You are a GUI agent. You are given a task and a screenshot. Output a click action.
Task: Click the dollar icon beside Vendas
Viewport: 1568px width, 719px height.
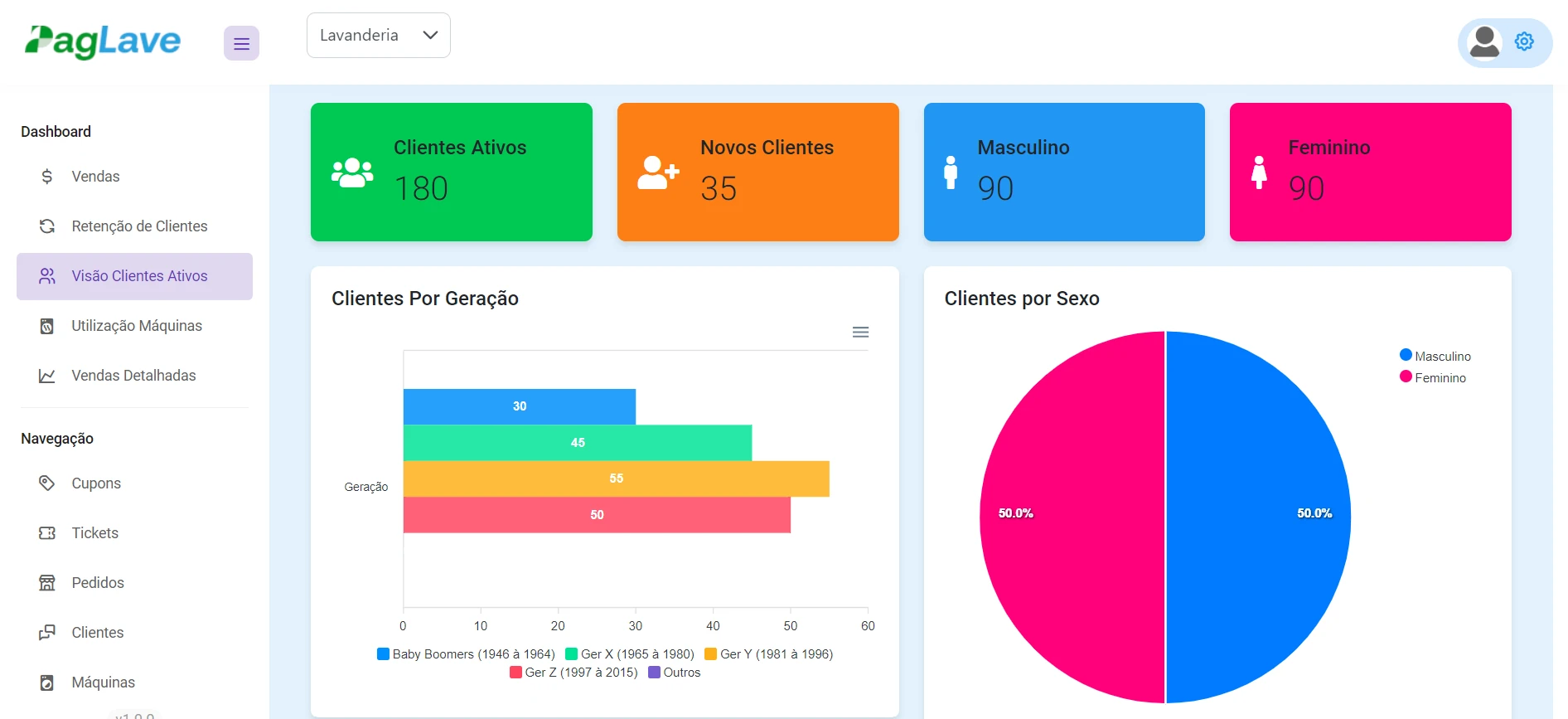point(47,177)
